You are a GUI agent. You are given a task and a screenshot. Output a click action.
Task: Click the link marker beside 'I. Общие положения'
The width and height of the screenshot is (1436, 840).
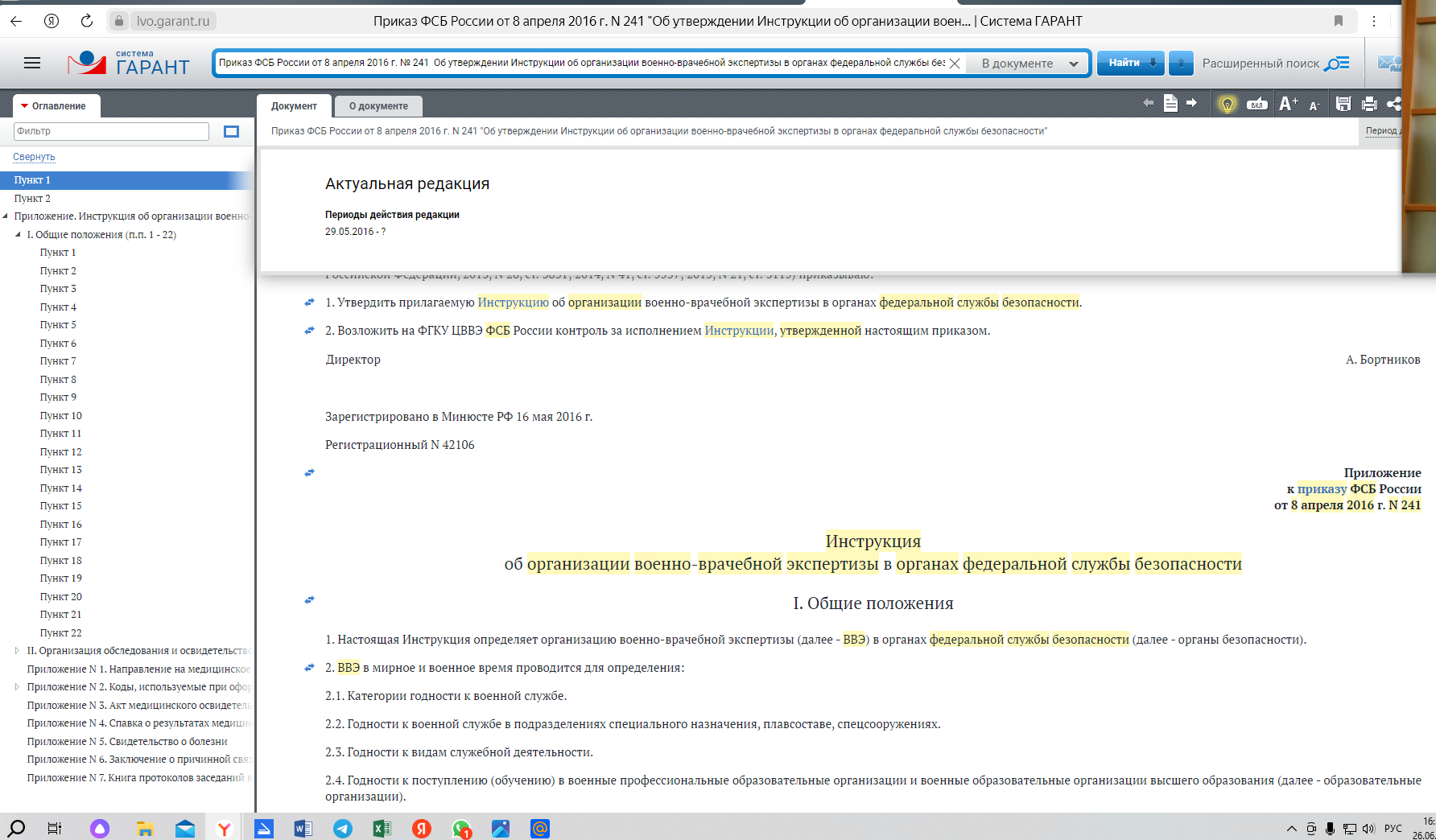click(x=309, y=600)
